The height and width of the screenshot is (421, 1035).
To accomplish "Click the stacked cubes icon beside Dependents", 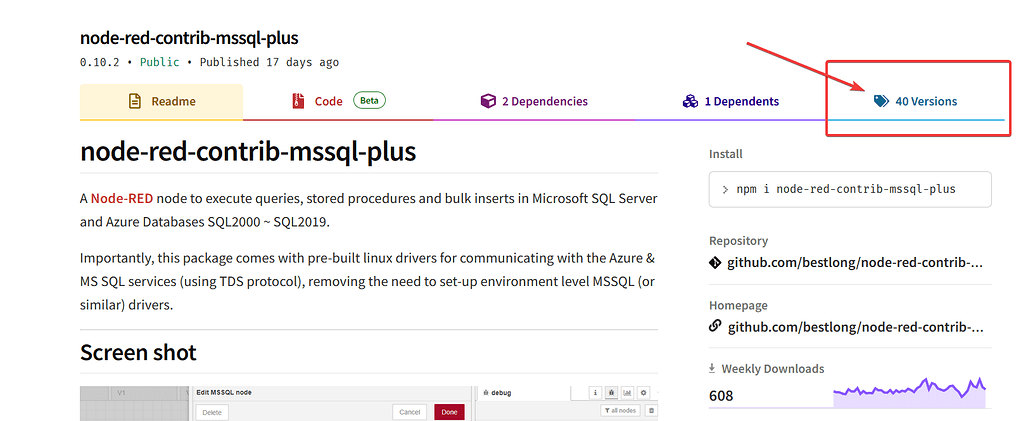I will [x=690, y=101].
